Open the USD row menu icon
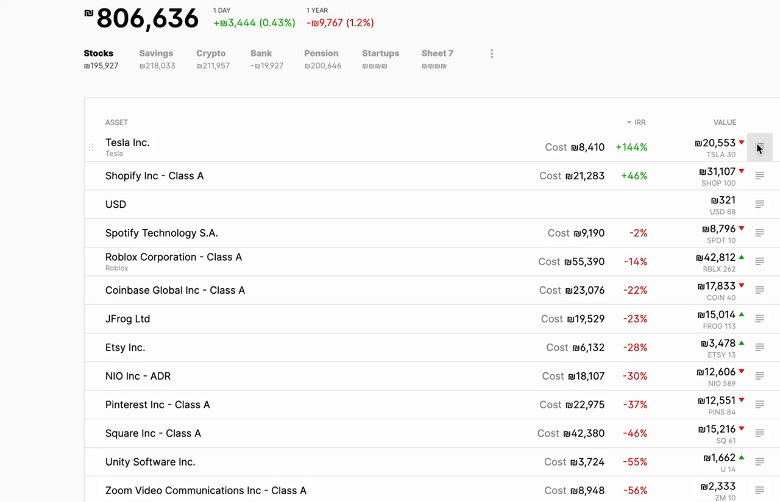This screenshot has width=780, height=502. pyautogui.click(x=760, y=204)
